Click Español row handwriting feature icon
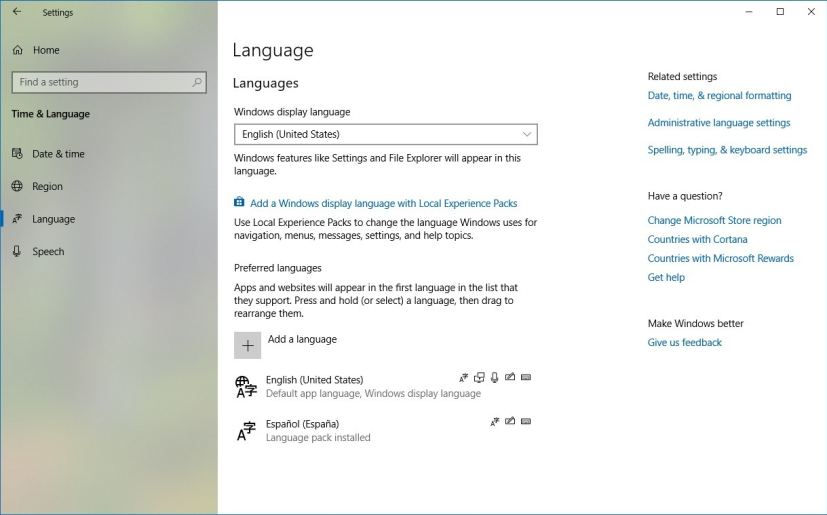The width and height of the screenshot is (827, 515). (510, 421)
